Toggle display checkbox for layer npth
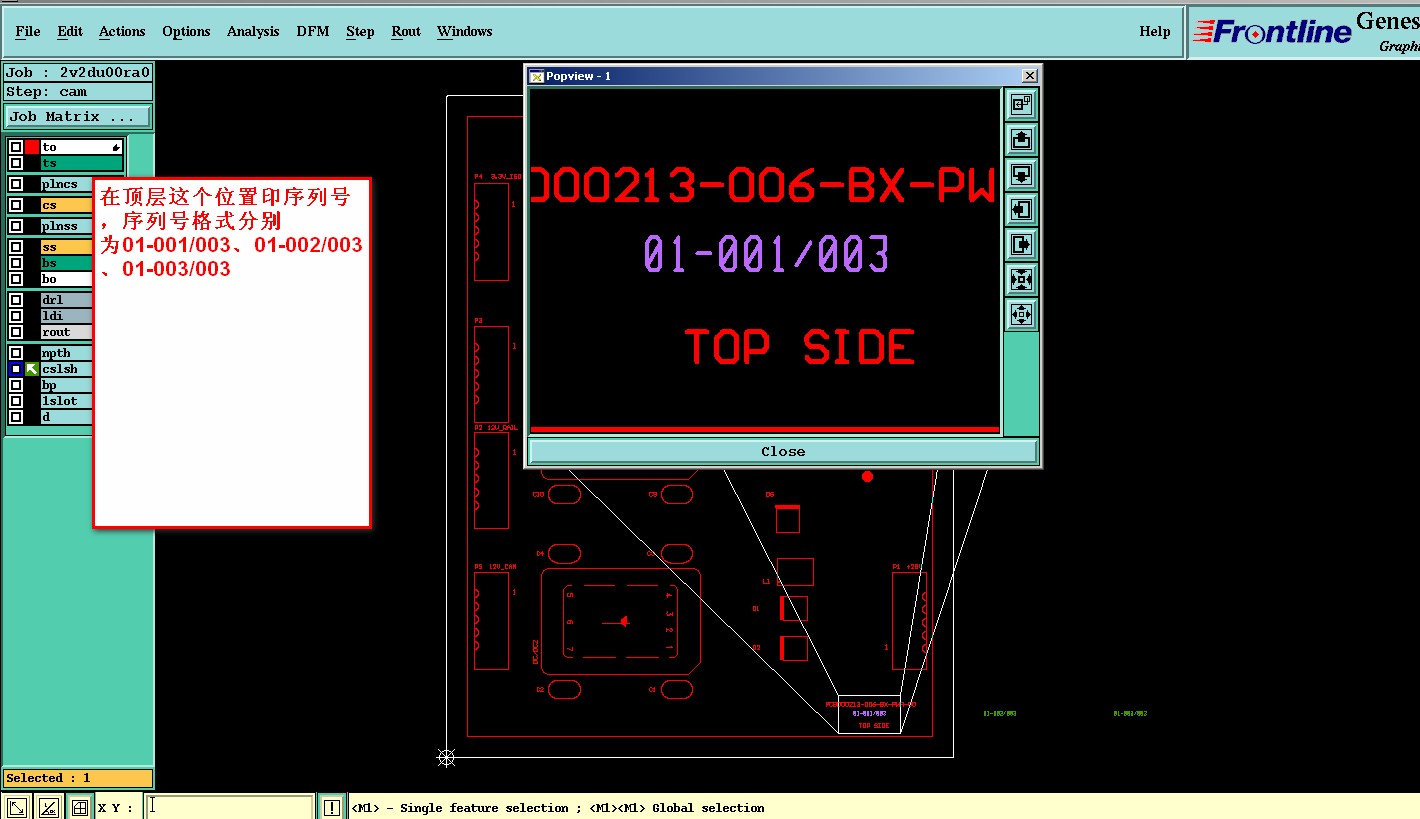This screenshot has height=819, width=1420. [x=16, y=353]
